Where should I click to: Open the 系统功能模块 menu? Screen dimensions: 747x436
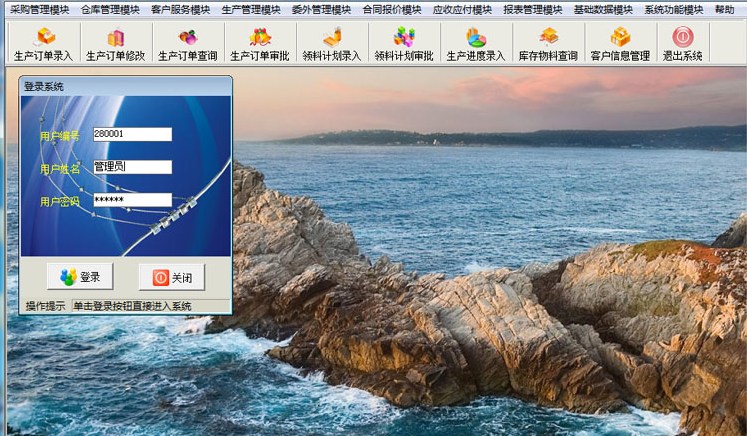pos(674,10)
